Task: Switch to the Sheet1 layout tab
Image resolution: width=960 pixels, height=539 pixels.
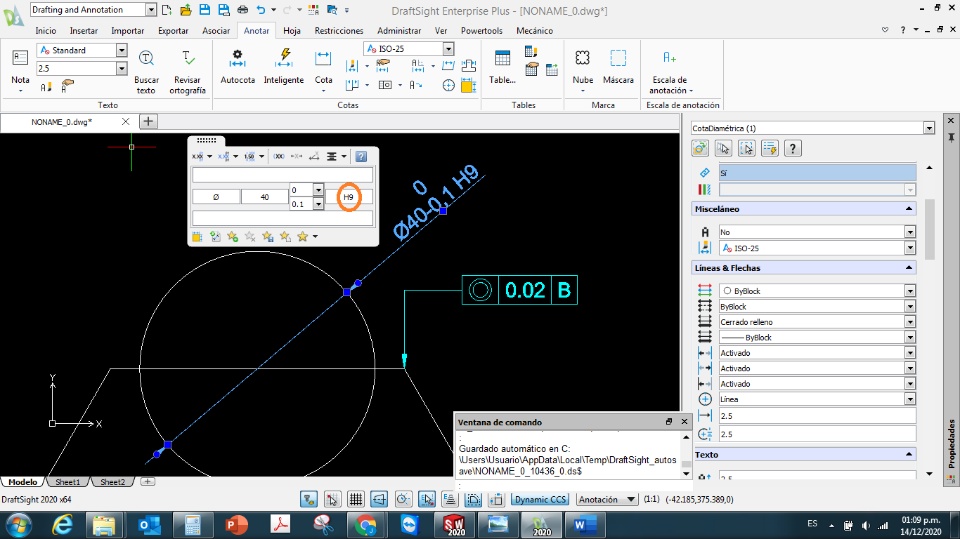Action: (x=68, y=482)
